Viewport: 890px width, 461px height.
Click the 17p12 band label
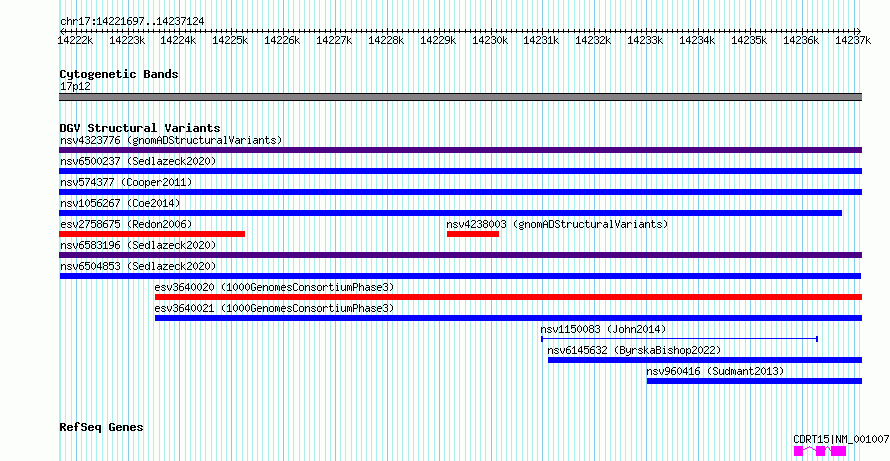pyautogui.click(x=75, y=86)
